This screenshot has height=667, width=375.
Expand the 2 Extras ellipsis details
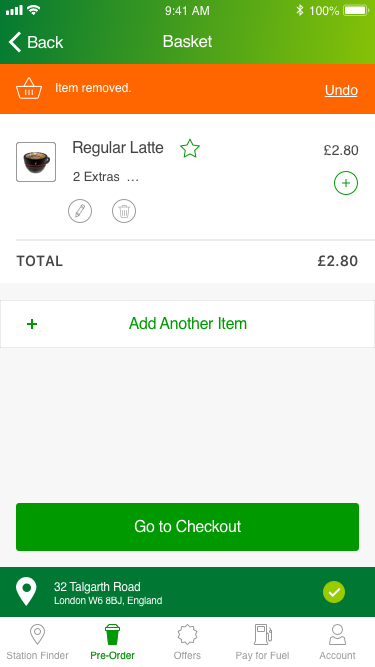coord(133,177)
